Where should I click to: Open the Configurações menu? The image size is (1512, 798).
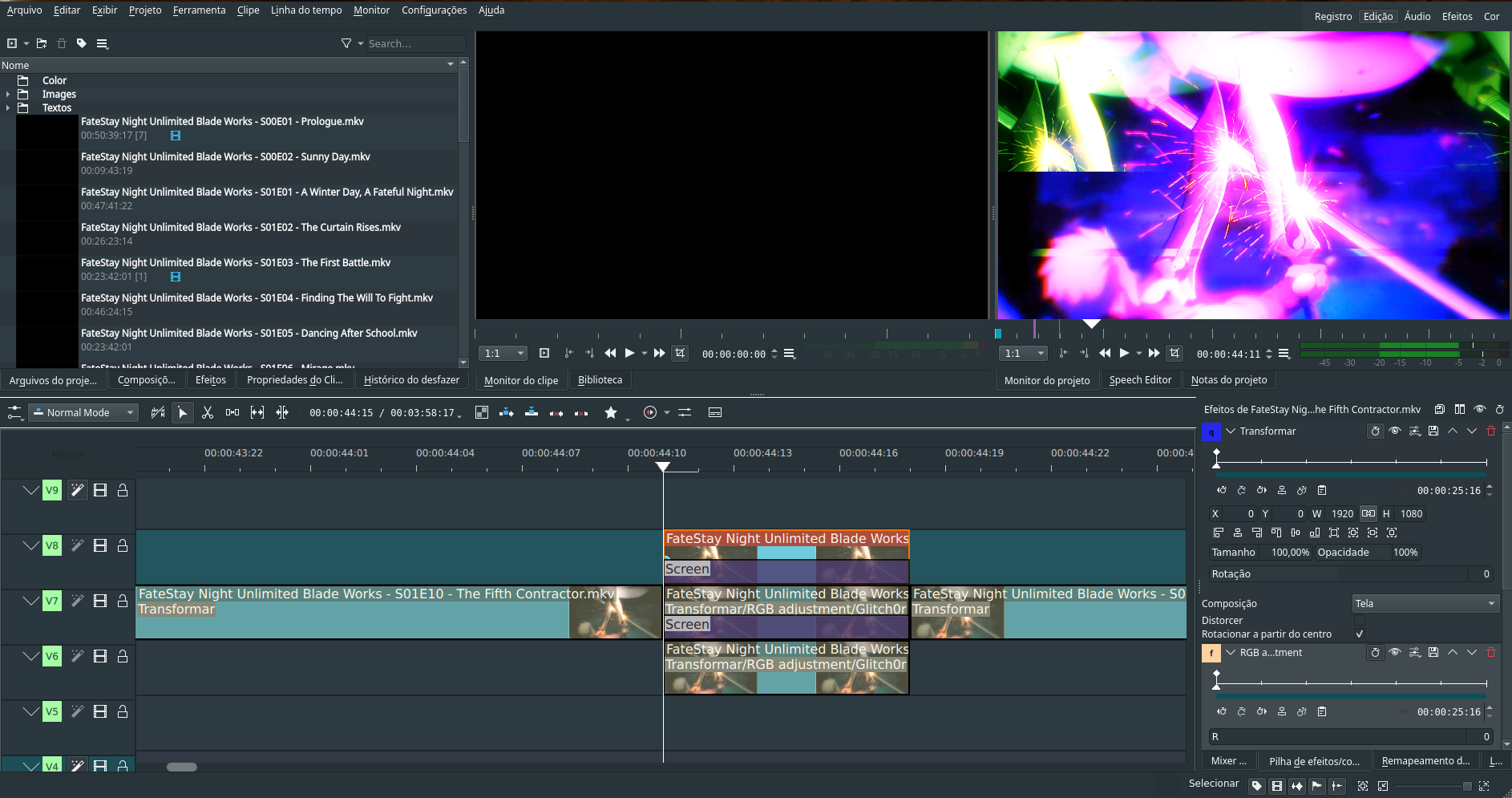point(434,10)
